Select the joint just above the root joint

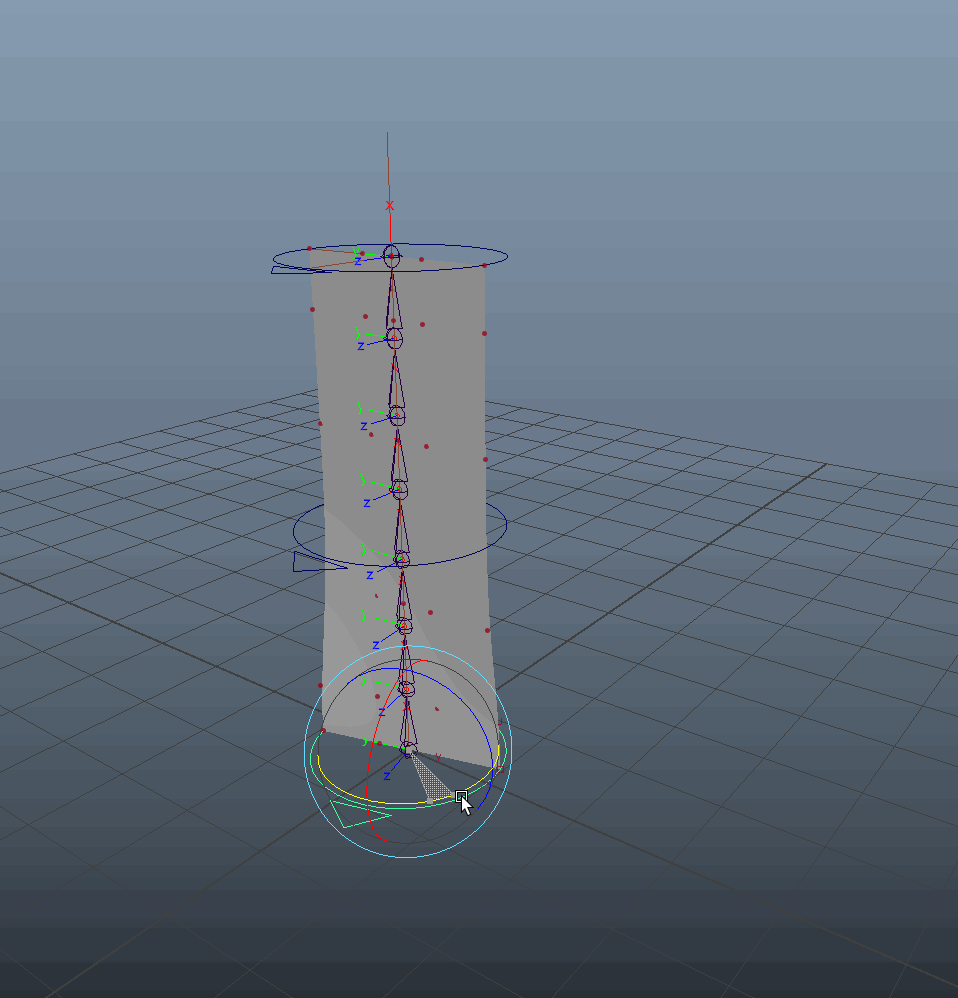coord(406,689)
